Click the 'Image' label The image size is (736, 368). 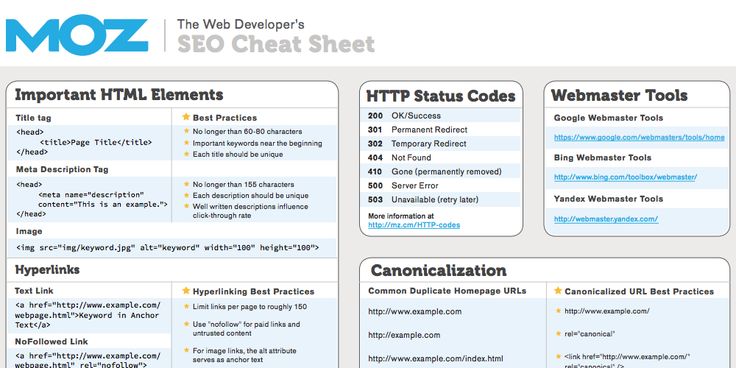pos(29,231)
